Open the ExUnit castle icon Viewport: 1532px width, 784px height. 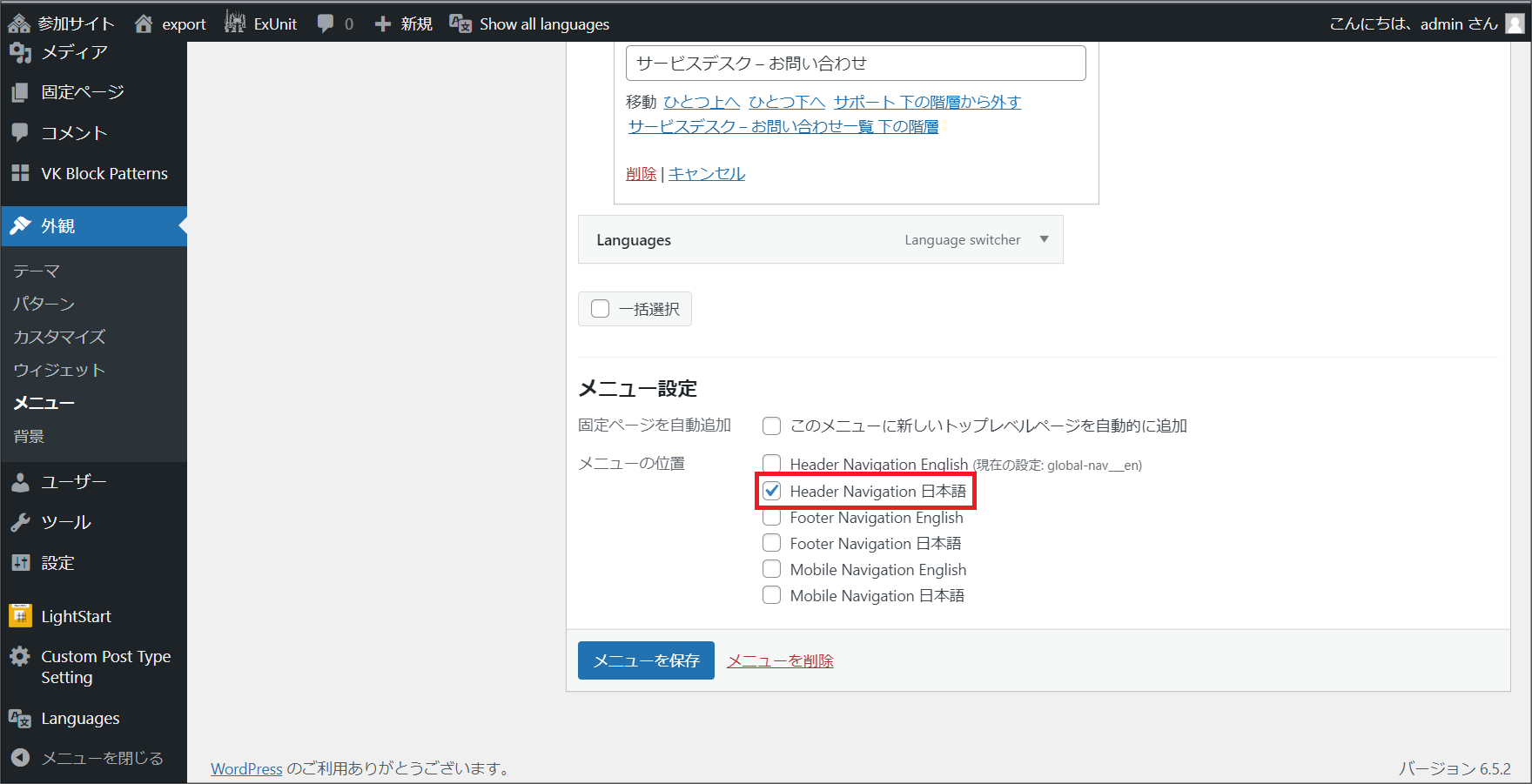pos(235,23)
